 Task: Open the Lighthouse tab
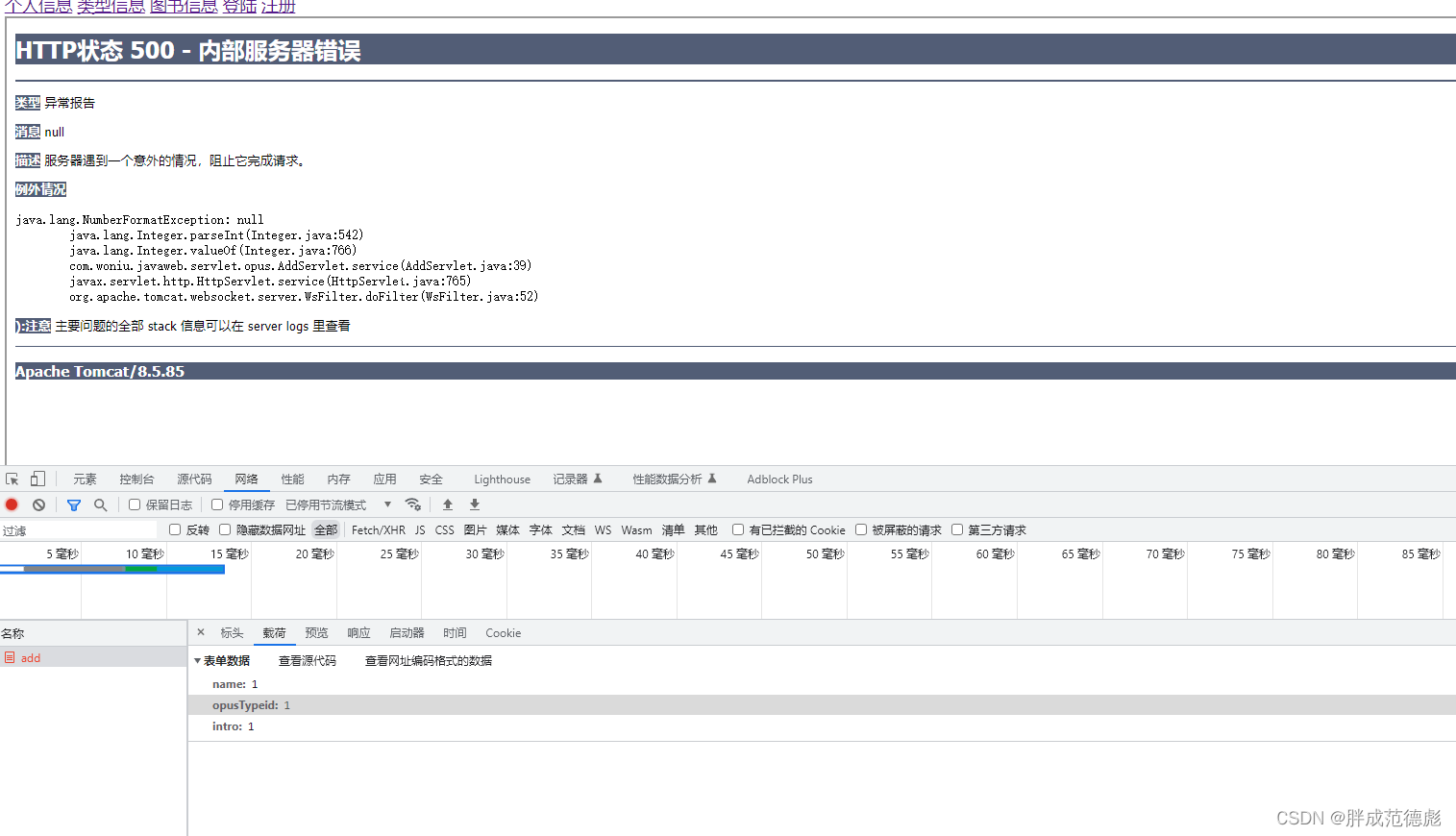pos(502,479)
